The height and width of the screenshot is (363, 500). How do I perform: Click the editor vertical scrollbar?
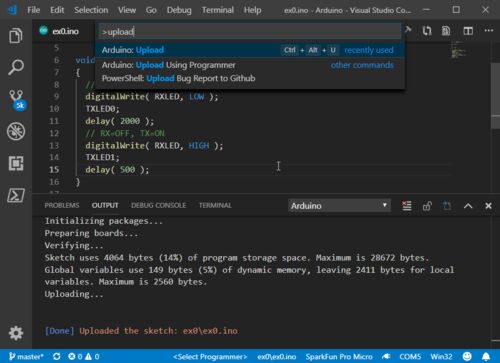coord(496,97)
